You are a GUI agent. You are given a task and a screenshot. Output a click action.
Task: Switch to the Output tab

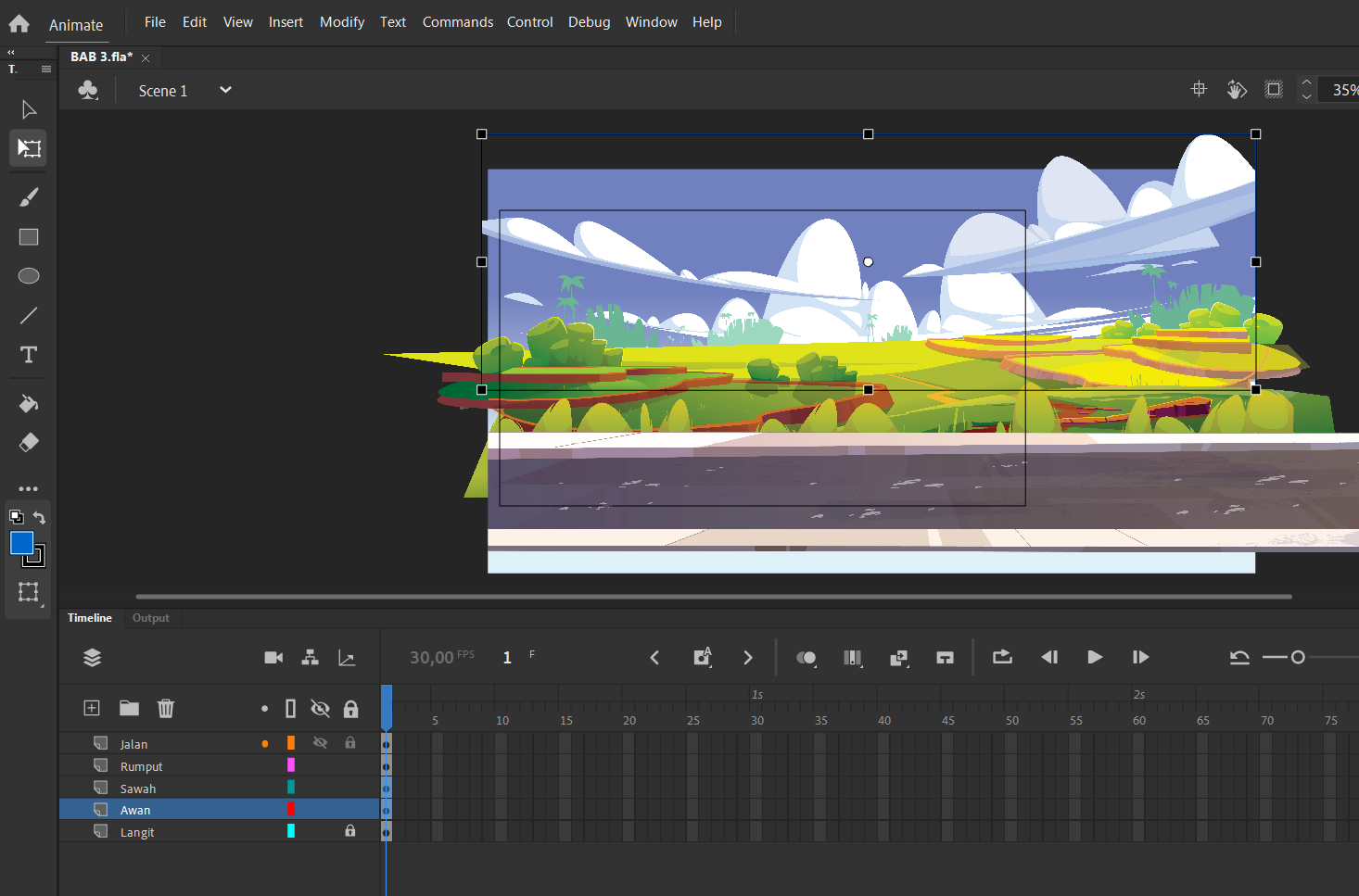151,618
